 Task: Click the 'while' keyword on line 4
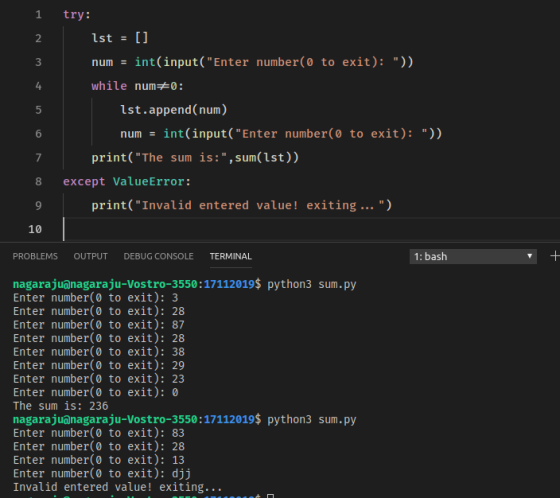(x=109, y=86)
